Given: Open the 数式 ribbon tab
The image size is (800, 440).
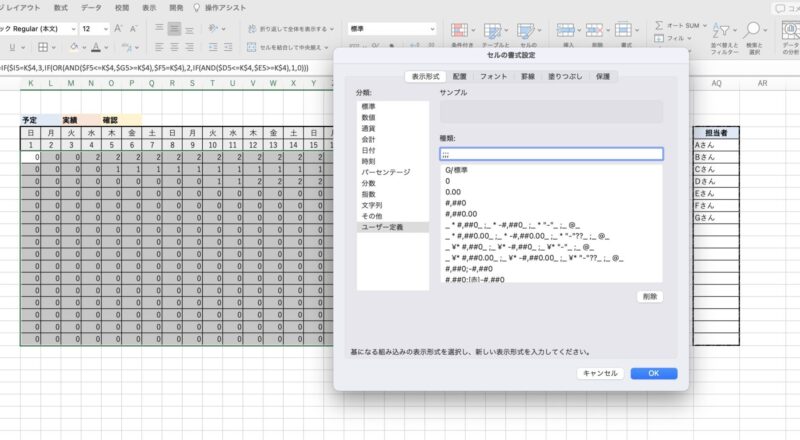Looking at the screenshot, I should pyautogui.click(x=61, y=8).
